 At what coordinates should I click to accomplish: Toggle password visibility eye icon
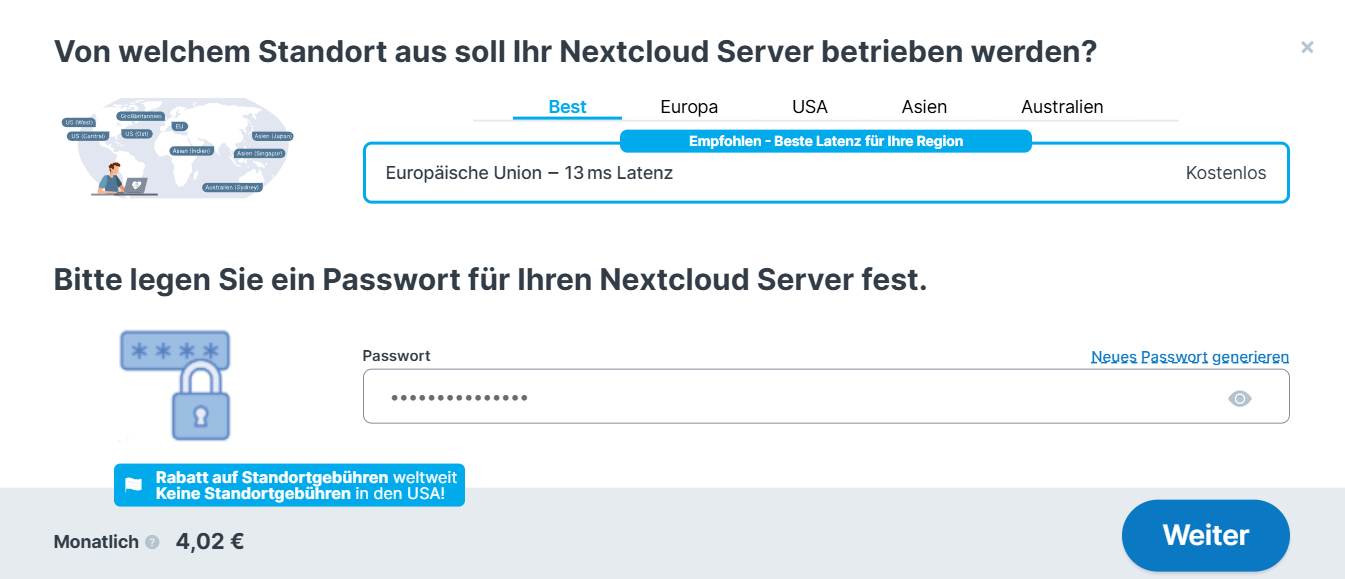(x=1240, y=399)
